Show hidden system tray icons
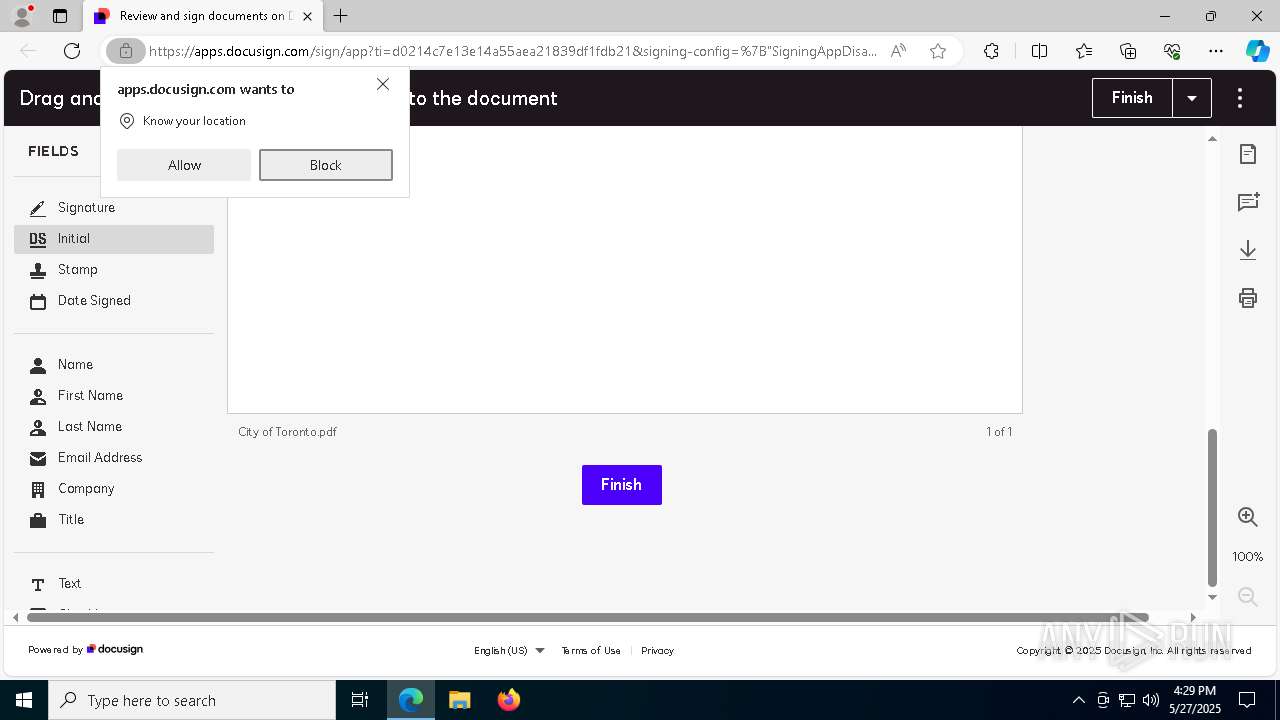 tap(1078, 700)
